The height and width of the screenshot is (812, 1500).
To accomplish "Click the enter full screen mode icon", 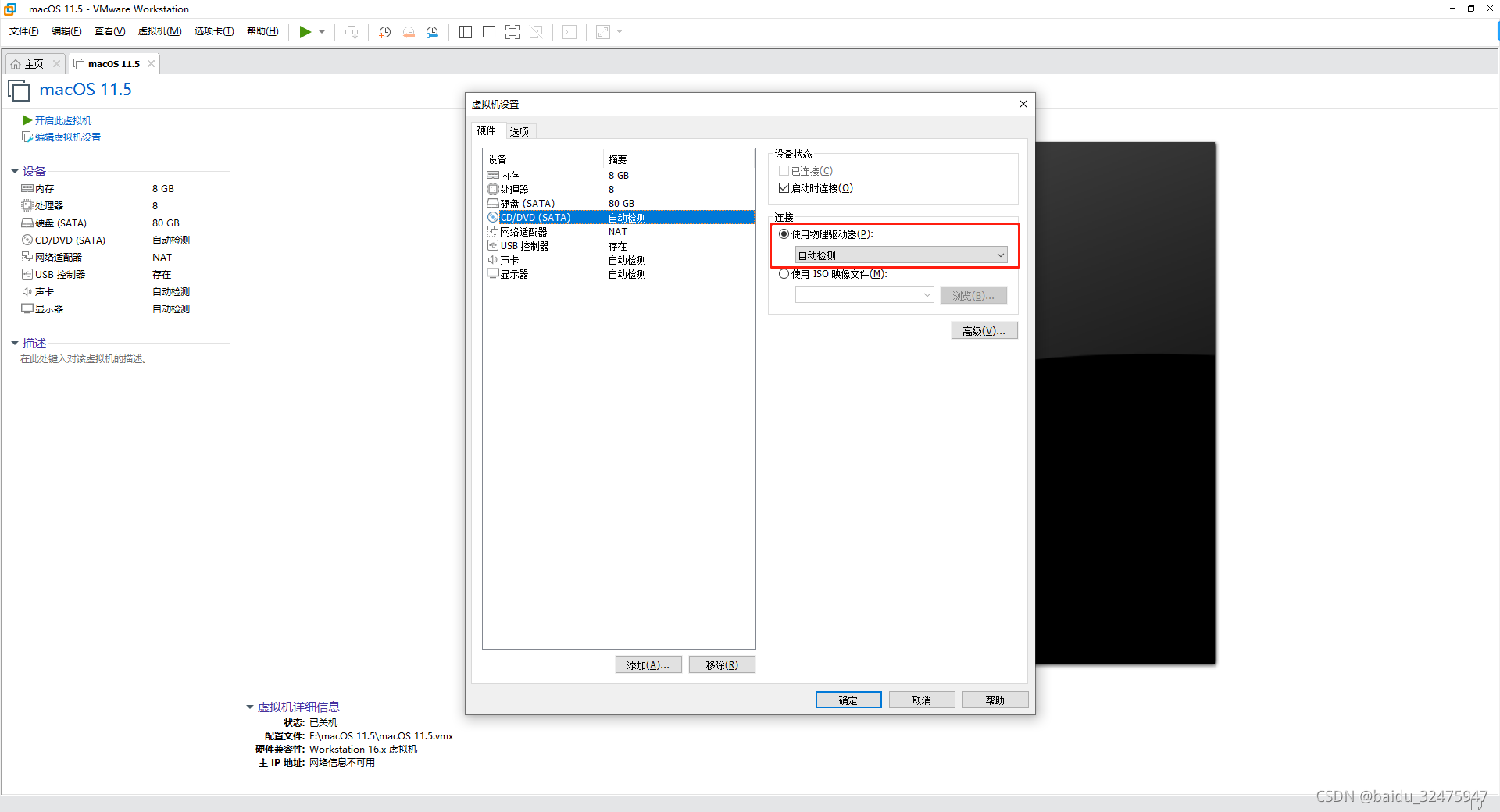I will [512, 32].
